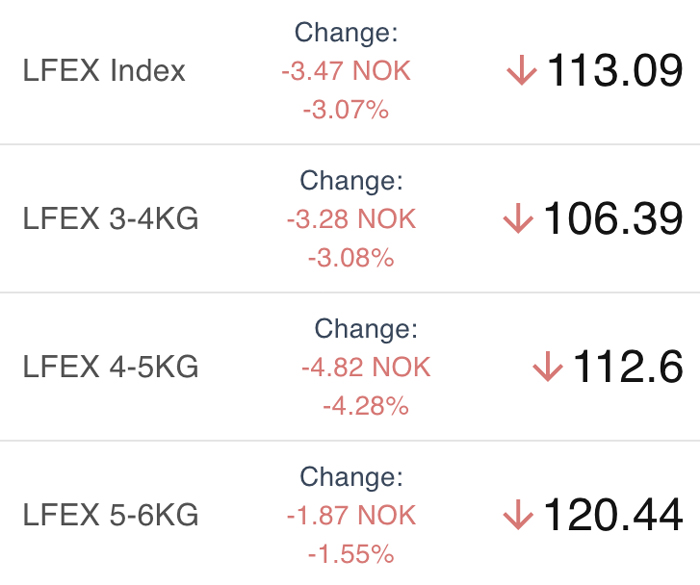Click the -3.08% percent change

[351, 258]
